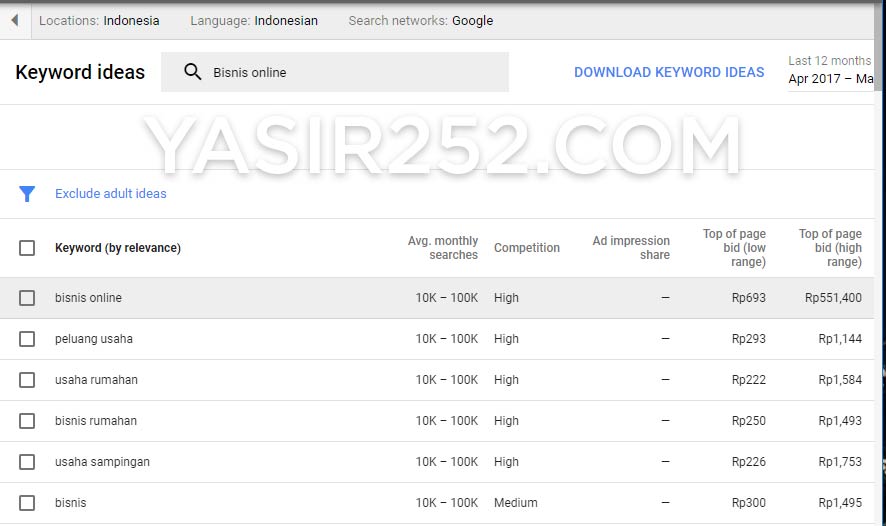Click the 'Exclude adult ideas' filter link
This screenshot has width=886, height=526.
(x=111, y=194)
